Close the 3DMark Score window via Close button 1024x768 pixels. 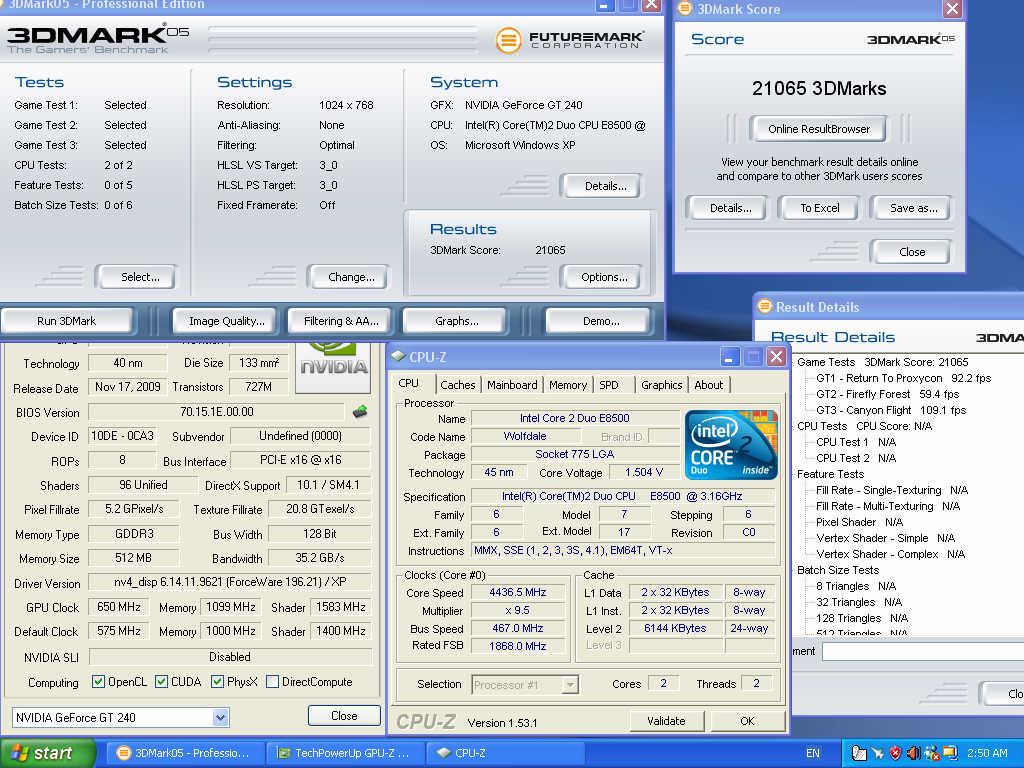pyautogui.click(x=912, y=252)
